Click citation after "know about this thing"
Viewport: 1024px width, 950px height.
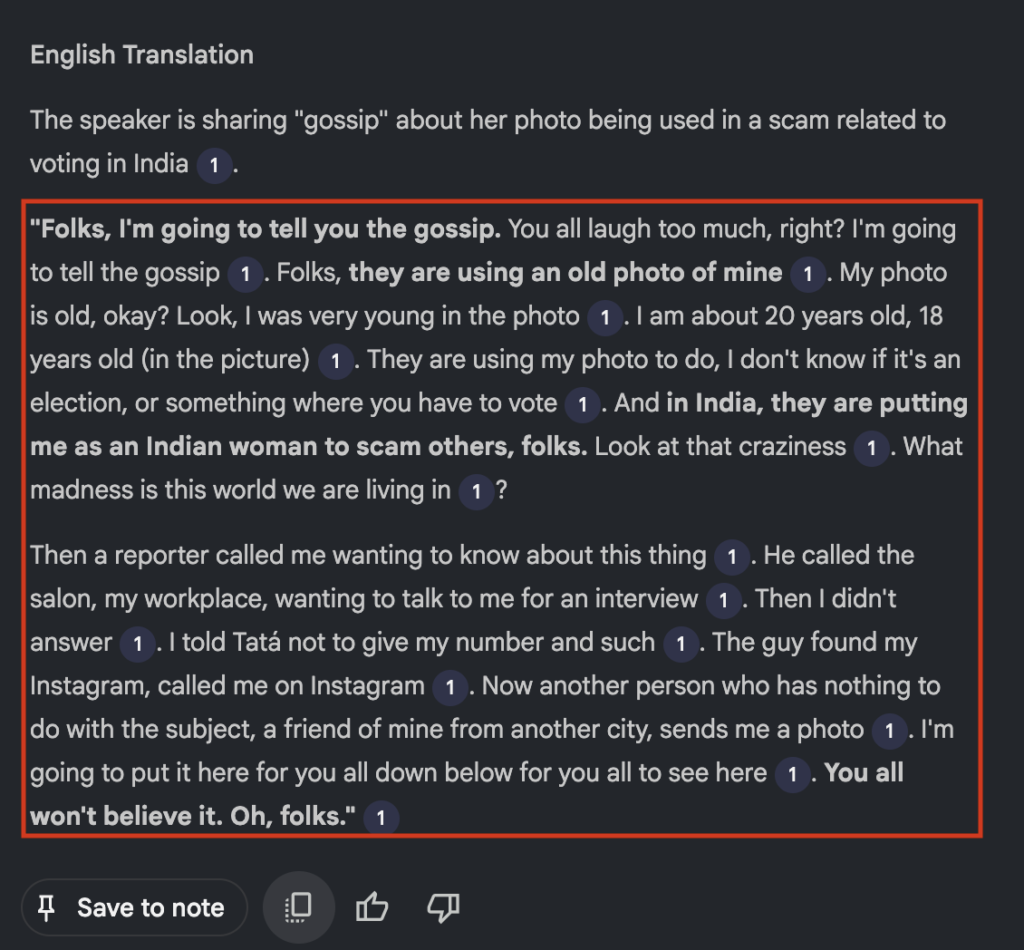pyautogui.click(x=731, y=557)
